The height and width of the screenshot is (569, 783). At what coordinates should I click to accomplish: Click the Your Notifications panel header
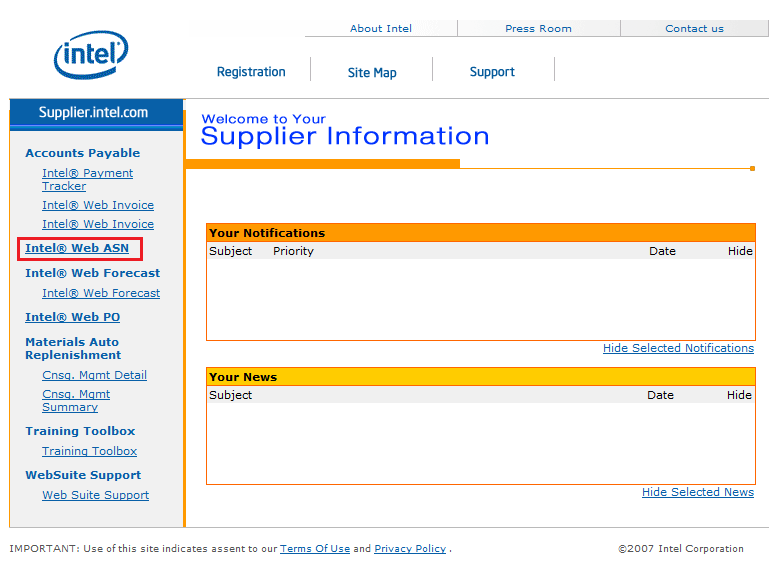481,233
